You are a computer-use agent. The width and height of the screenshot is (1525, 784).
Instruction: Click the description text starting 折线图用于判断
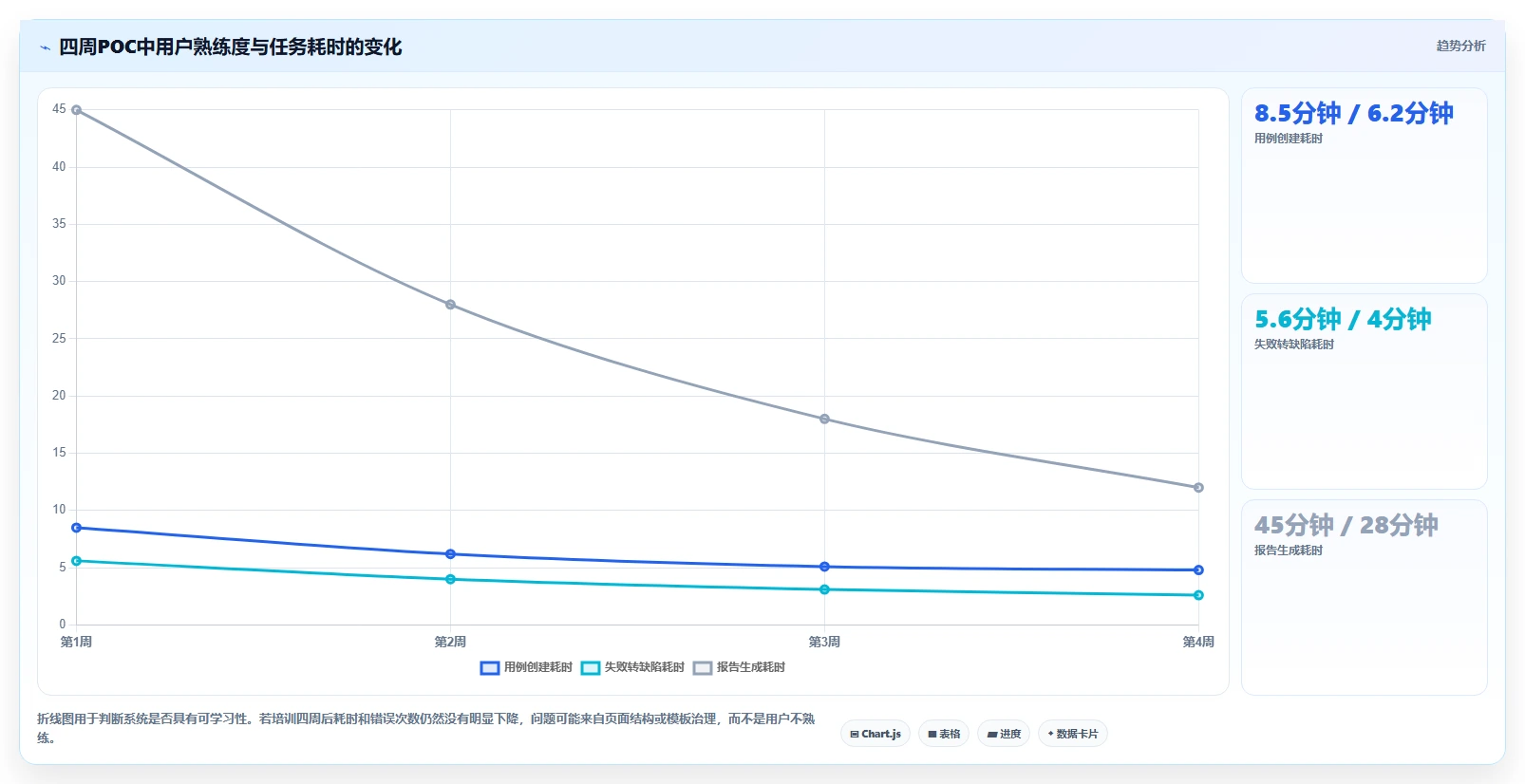(425, 728)
